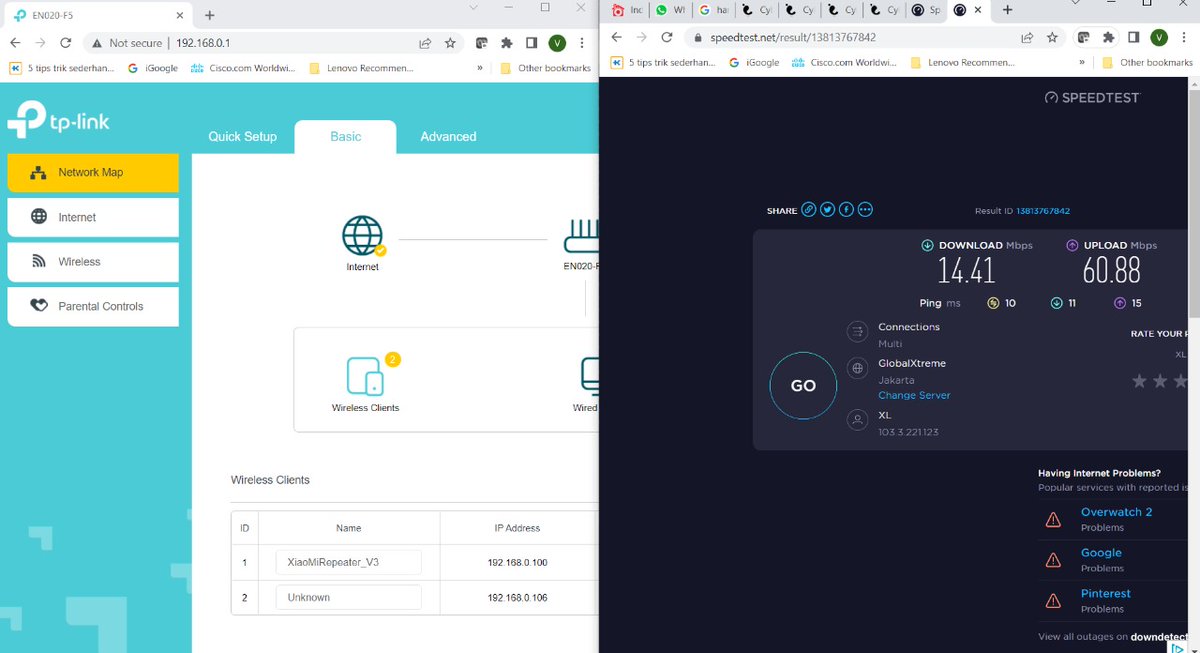Reload the TP-Link router page
This screenshot has width=1200, height=653.
(65, 43)
